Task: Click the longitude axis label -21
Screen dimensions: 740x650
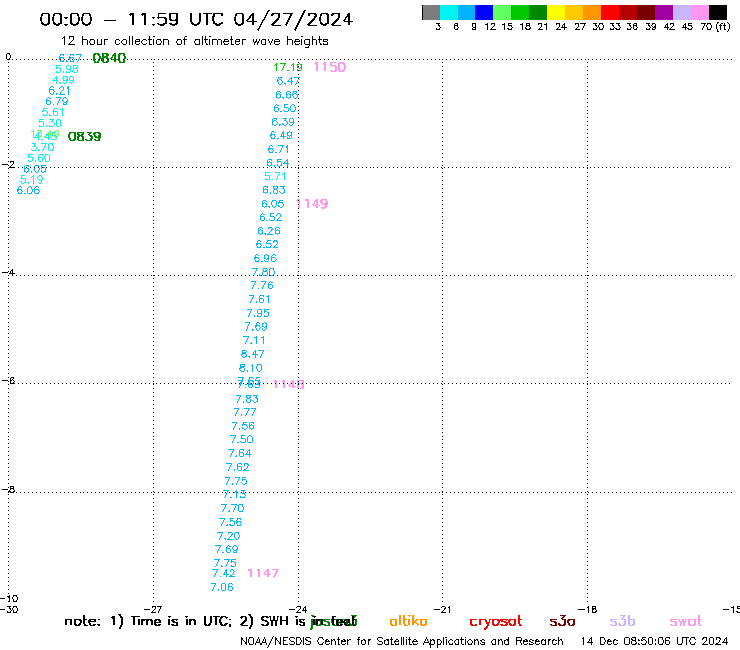Action: pos(442,610)
